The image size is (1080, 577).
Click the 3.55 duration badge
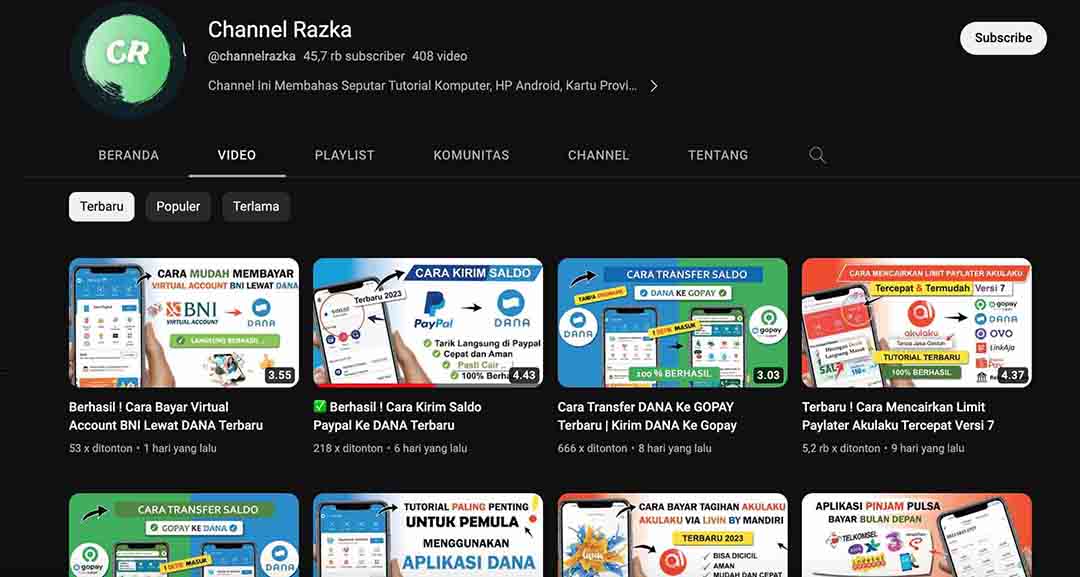coord(280,375)
